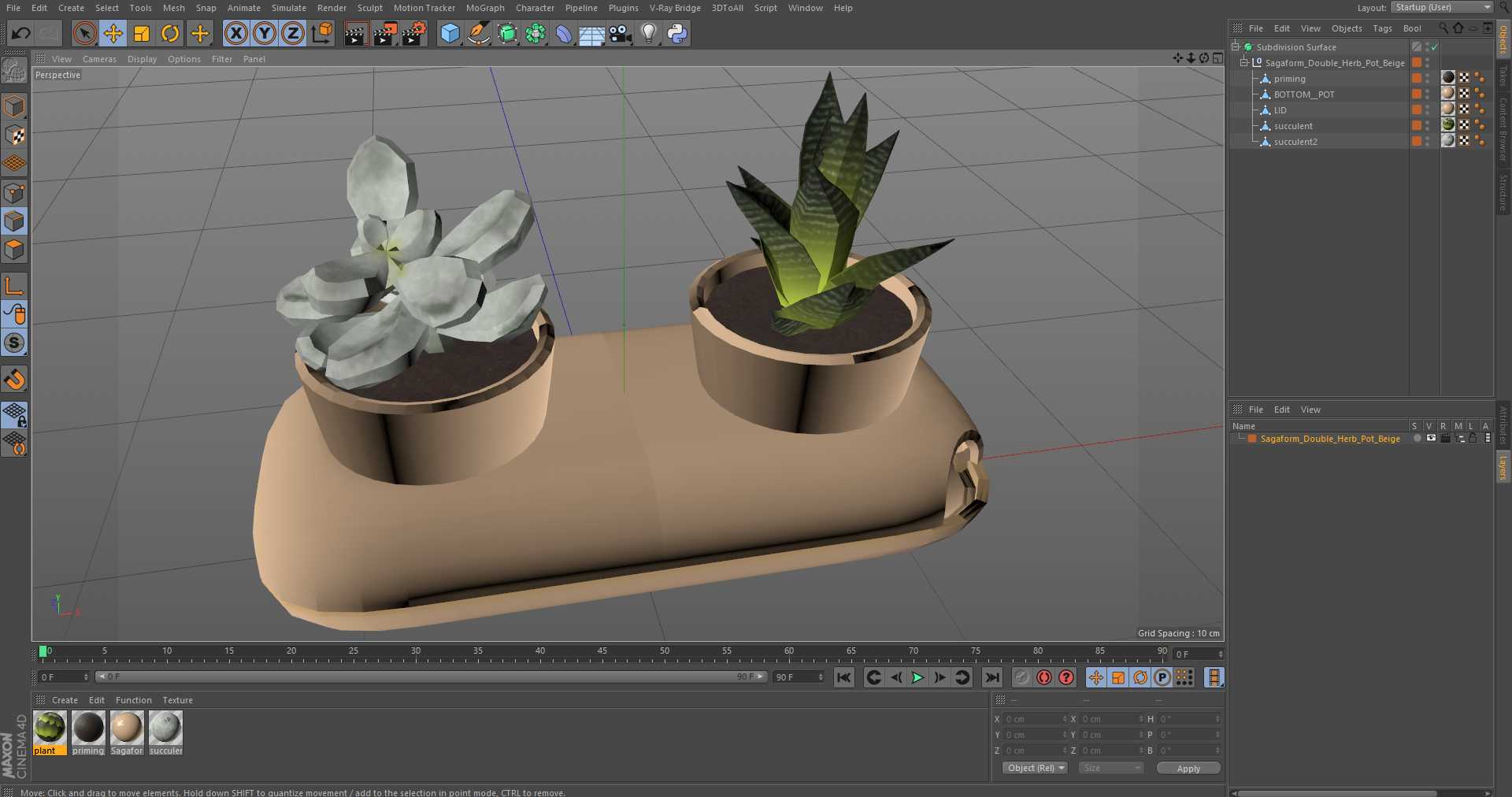The image size is (1512, 797).
Task: Add a Camera object
Action: pyautogui.click(x=621, y=33)
